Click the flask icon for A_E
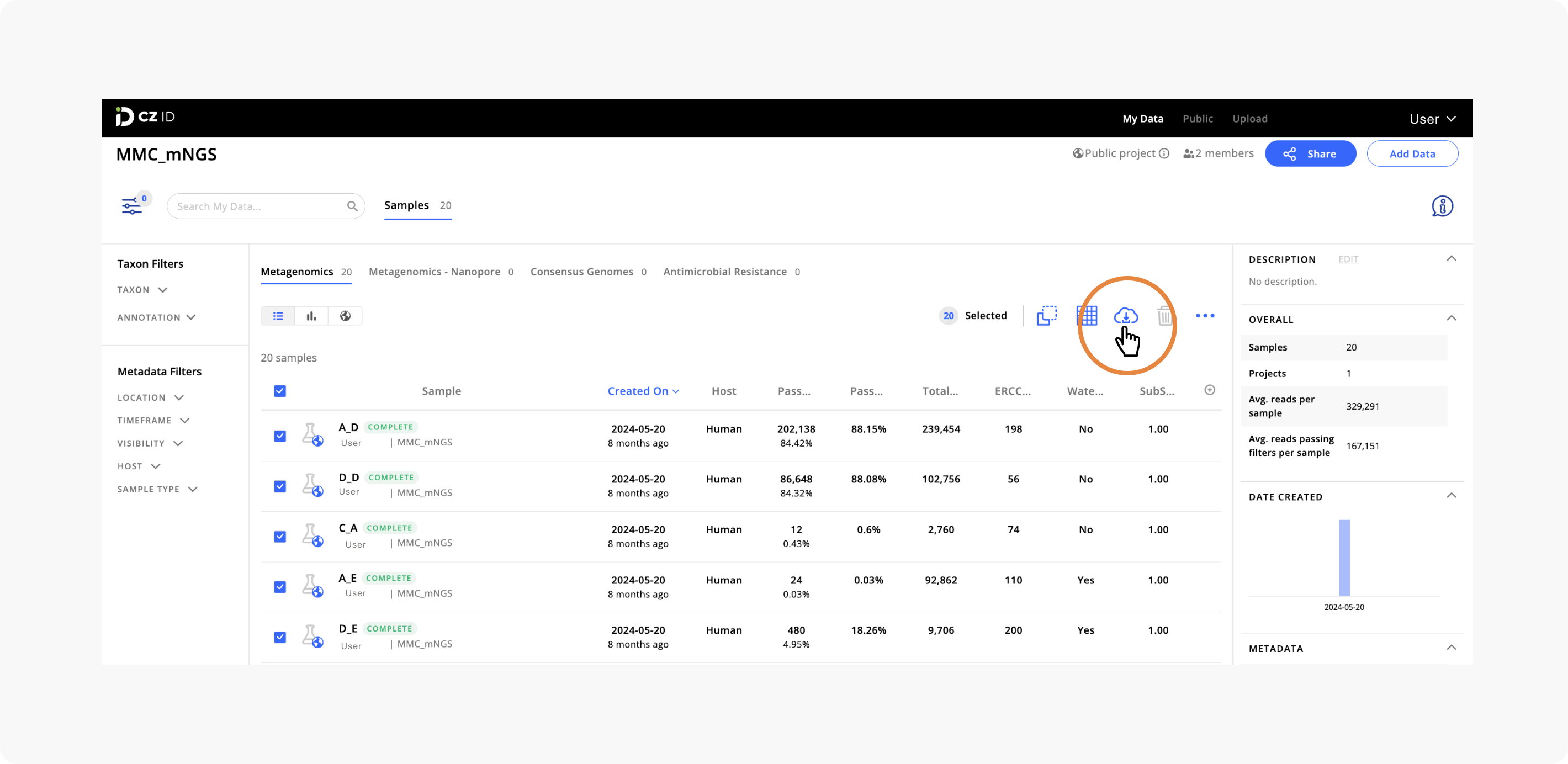The height and width of the screenshot is (764, 1568). pos(311,586)
